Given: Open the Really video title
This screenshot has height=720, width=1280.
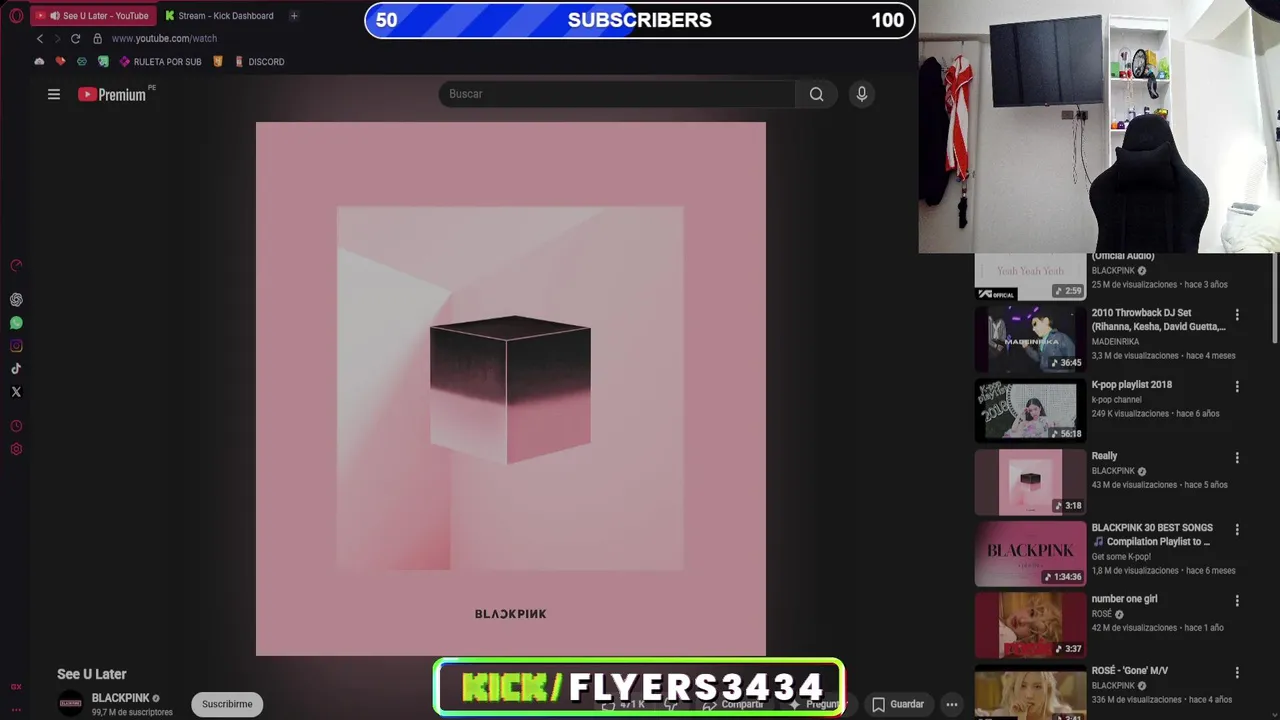Looking at the screenshot, I should click(x=1104, y=456).
